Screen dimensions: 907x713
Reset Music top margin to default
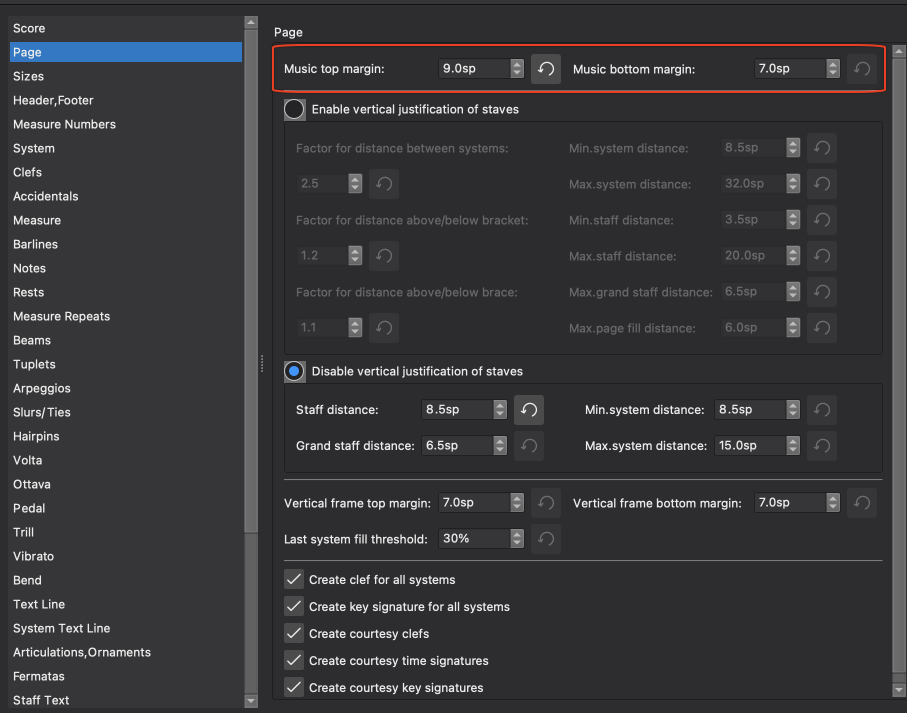[545, 68]
